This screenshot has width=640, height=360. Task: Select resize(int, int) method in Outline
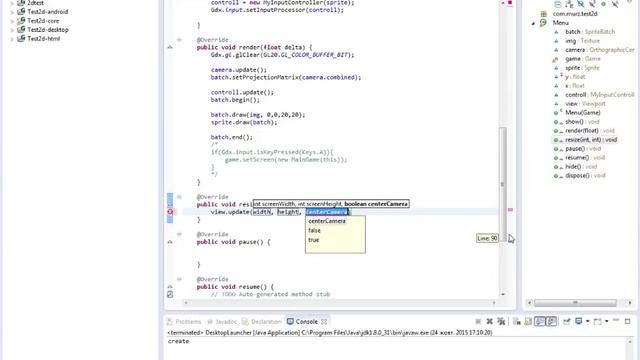(591, 140)
